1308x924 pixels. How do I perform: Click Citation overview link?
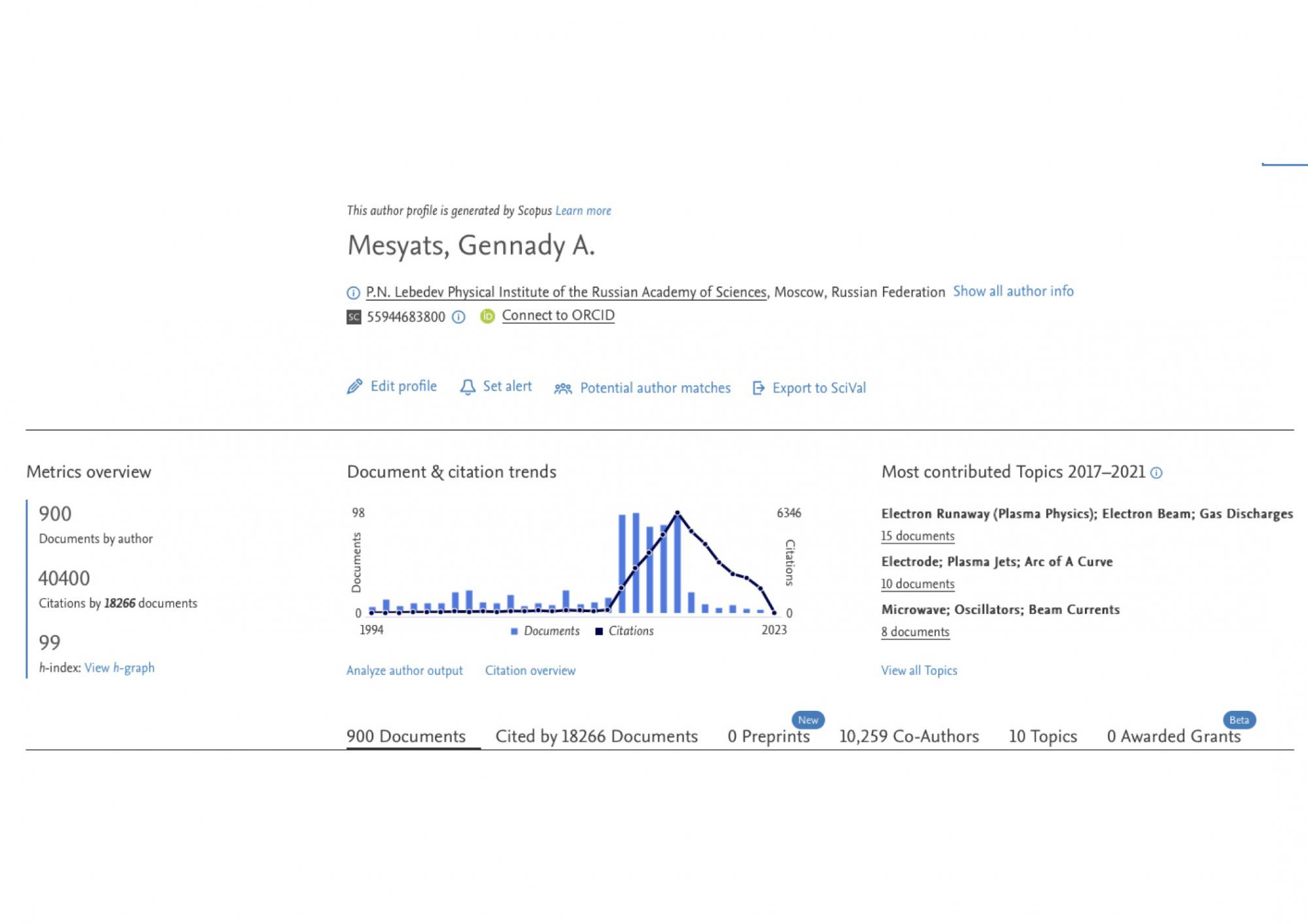pos(530,670)
